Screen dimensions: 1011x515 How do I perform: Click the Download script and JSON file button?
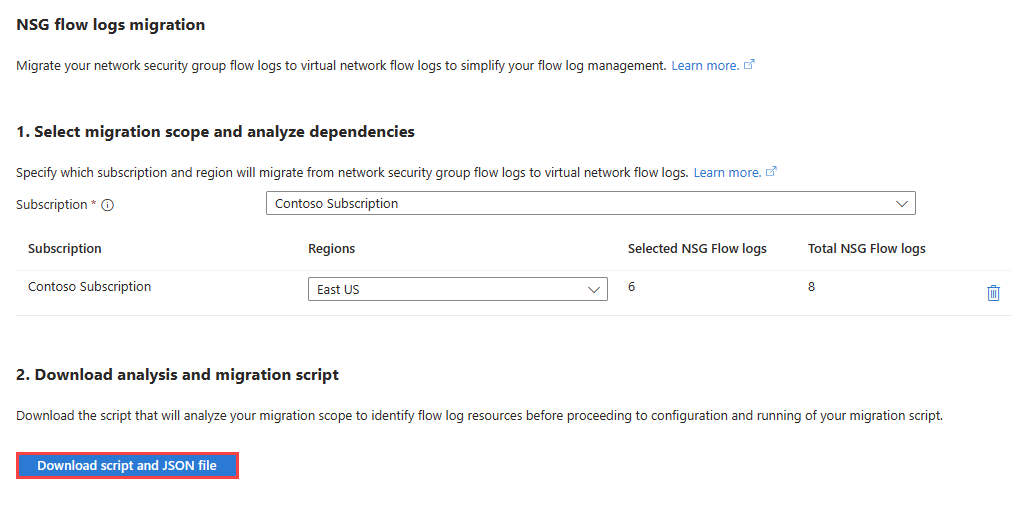[x=127, y=465]
